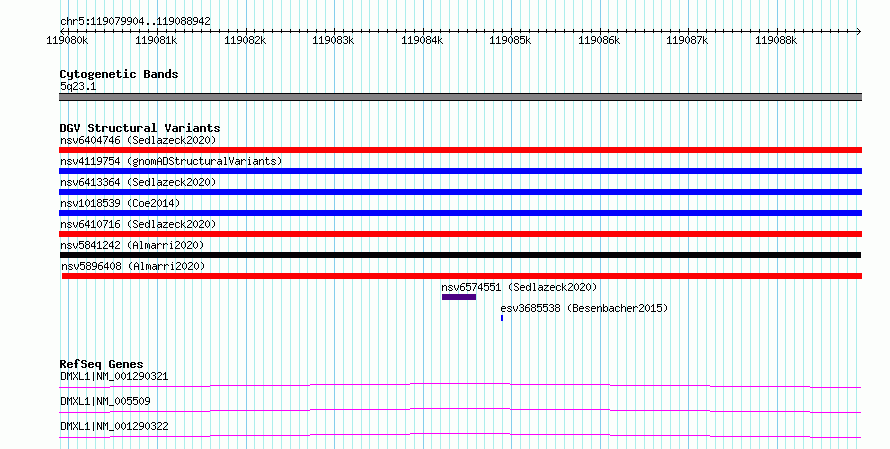Select the 119084k ruler tick label
Image resolution: width=890 pixels, height=449 pixels.
[x=422, y=40]
